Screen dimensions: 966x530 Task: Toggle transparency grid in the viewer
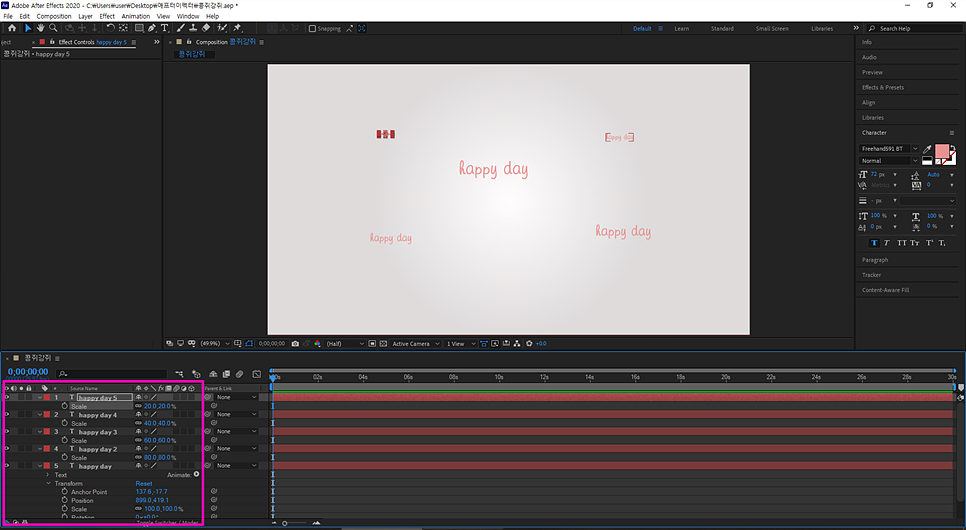pos(383,343)
